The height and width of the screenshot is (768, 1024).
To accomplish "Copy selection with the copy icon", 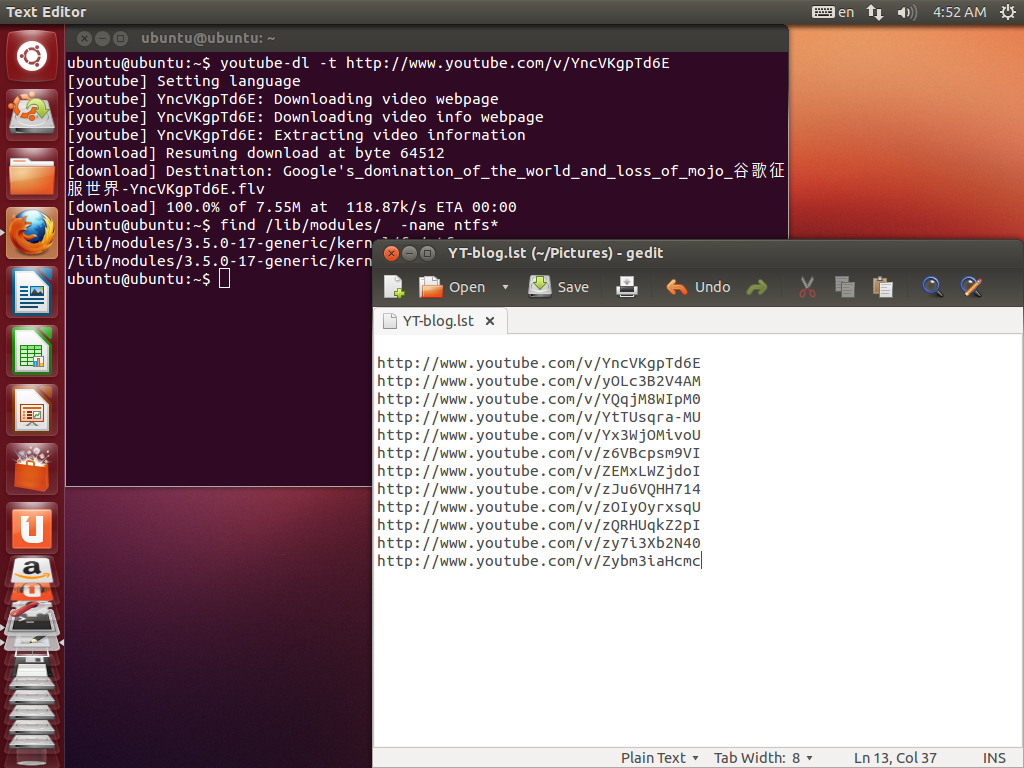I will point(844,287).
